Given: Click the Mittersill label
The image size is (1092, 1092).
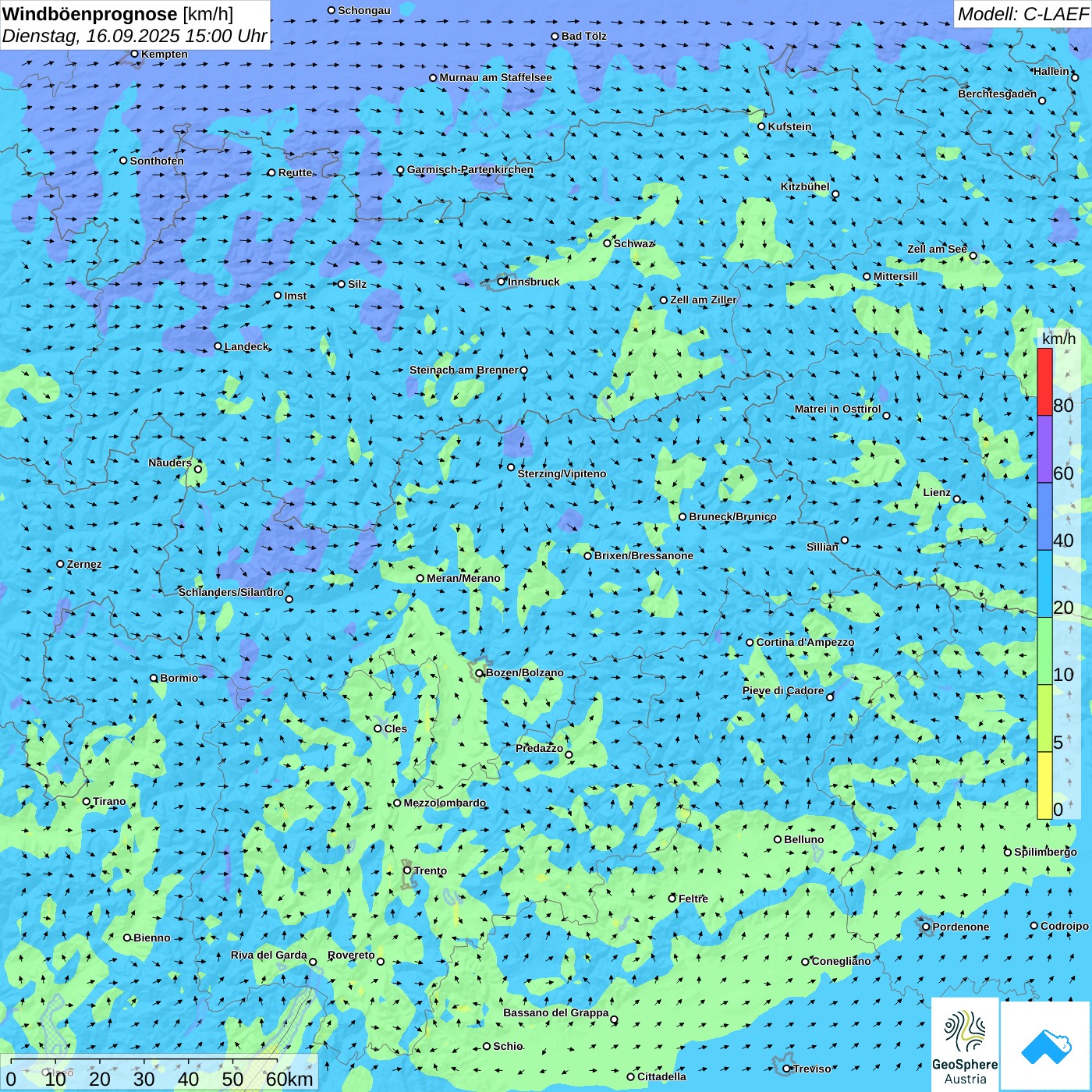Looking at the screenshot, I should point(895,276).
